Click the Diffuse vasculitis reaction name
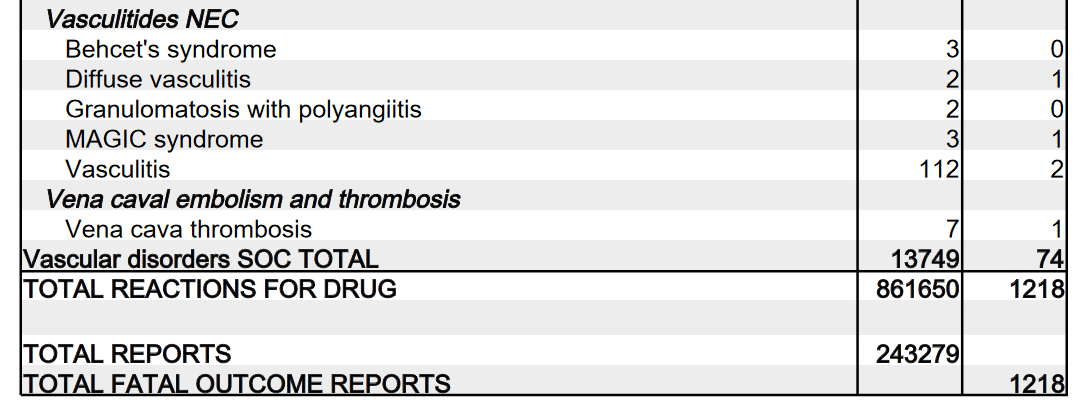This screenshot has height=408, width=1083. (x=158, y=79)
